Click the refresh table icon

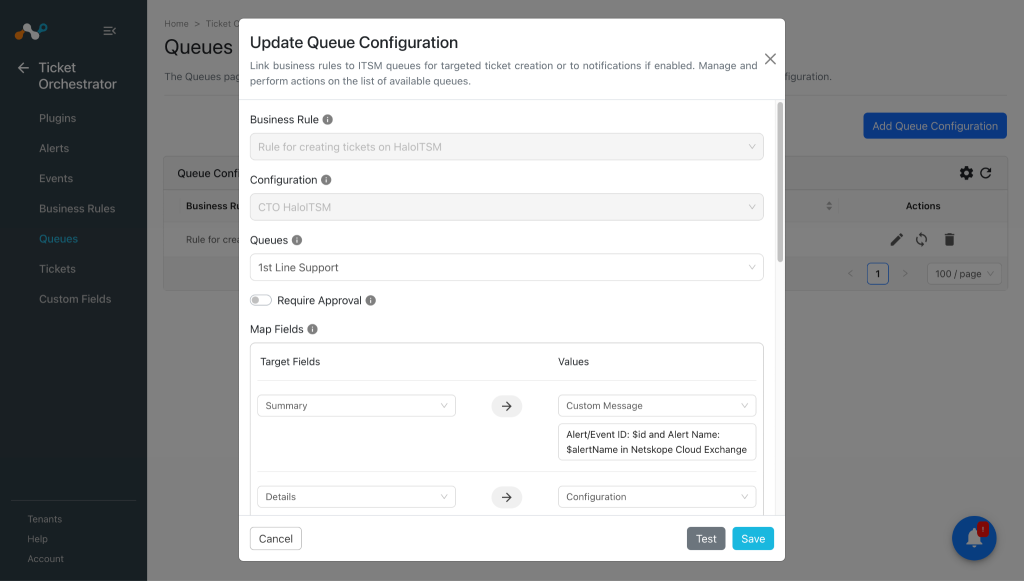click(986, 173)
